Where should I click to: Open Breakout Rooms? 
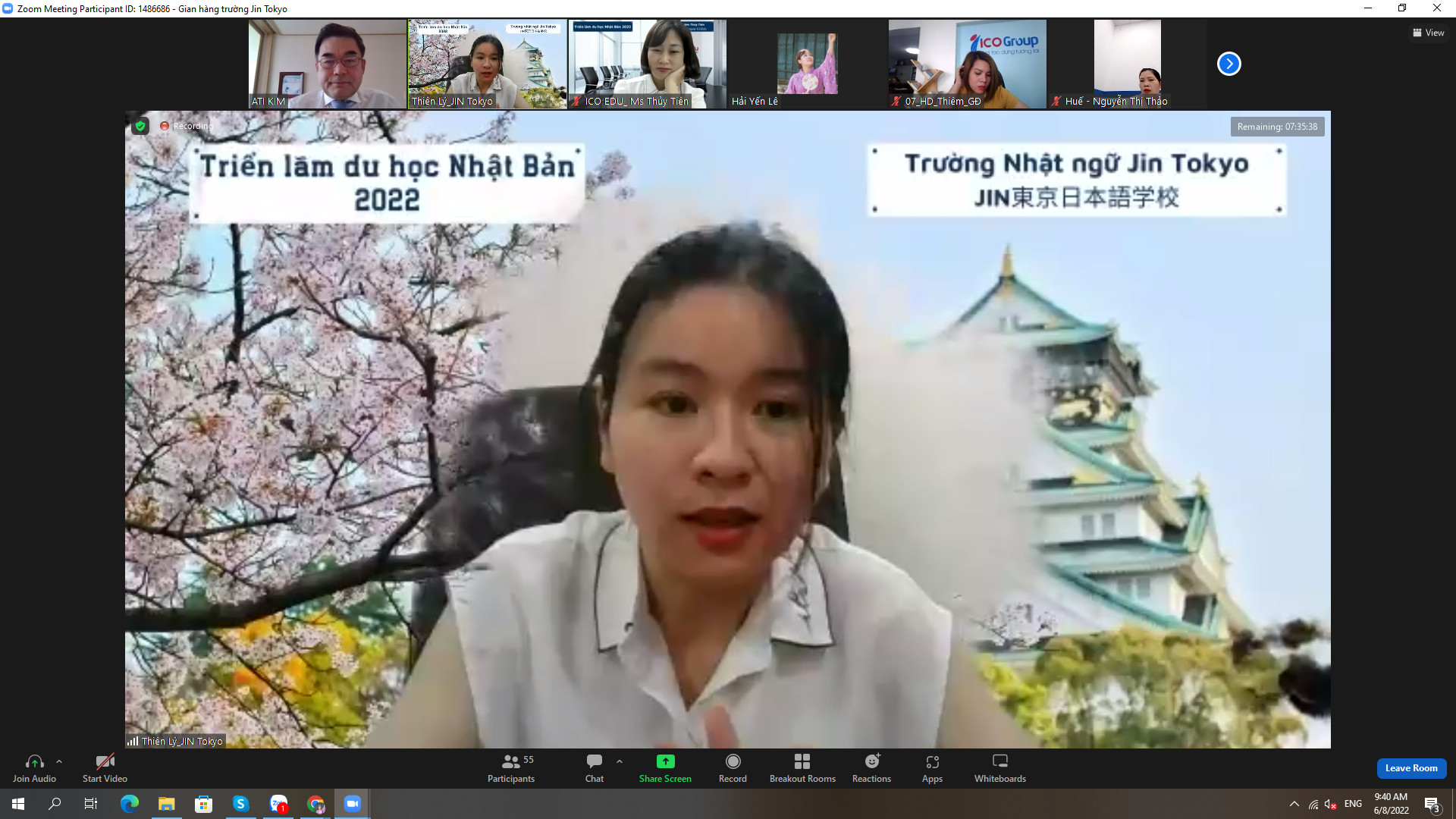802,768
